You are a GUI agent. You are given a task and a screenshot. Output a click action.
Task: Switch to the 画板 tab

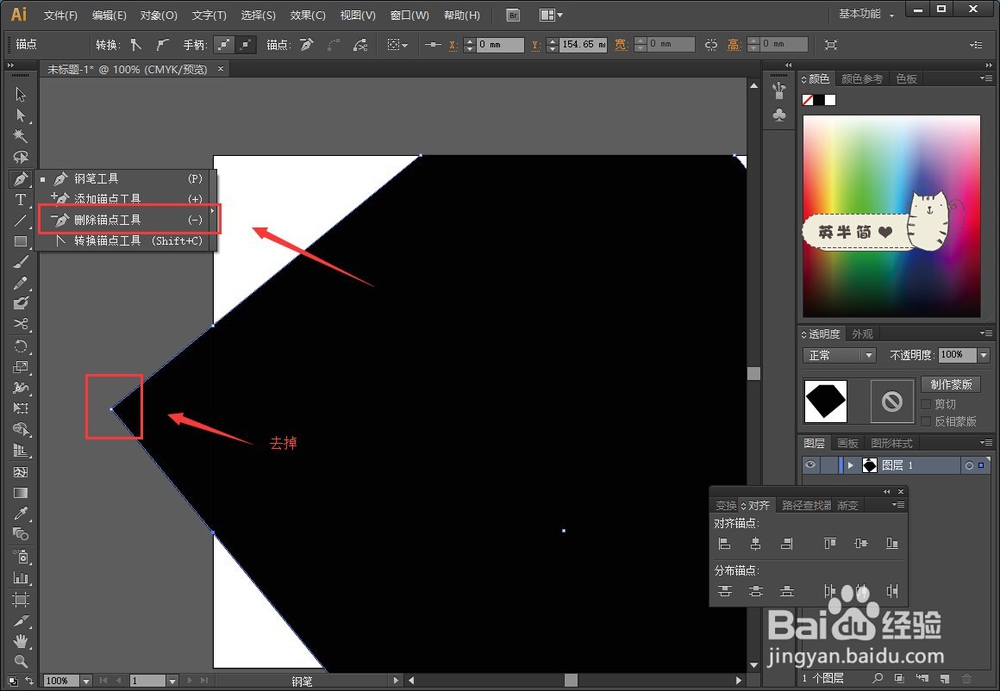pos(848,443)
